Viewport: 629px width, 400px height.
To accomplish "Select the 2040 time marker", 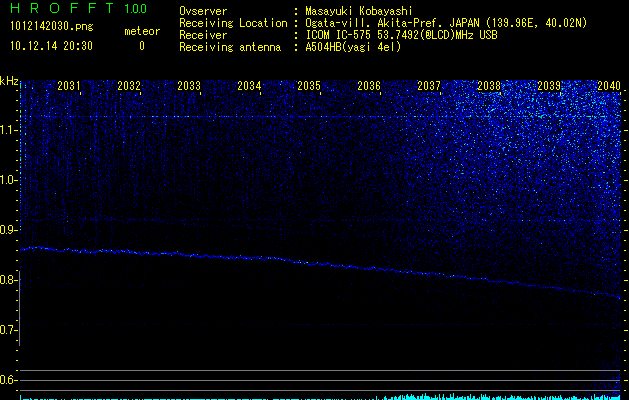I will click(x=608, y=86).
